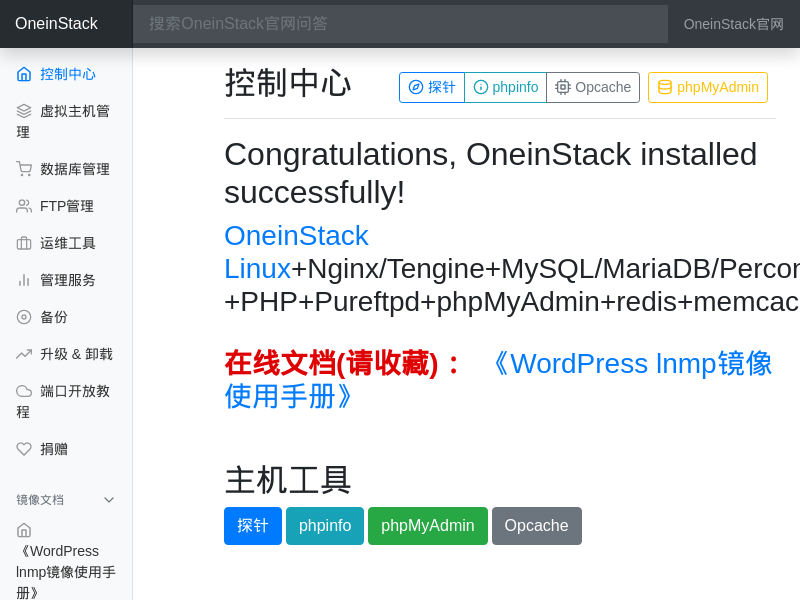
Task: Click the green filled phpMyAdmin button
Action: point(428,526)
